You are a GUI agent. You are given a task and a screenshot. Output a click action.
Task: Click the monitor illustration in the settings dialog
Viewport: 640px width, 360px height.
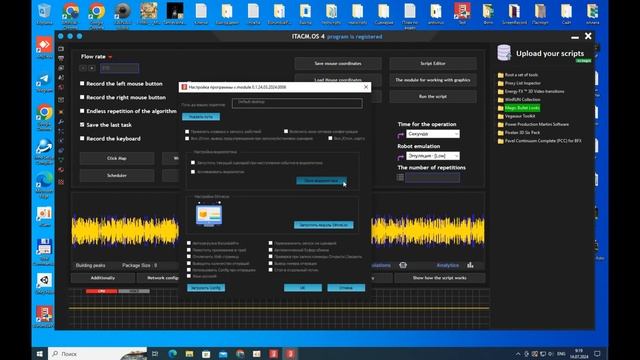tap(209, 215)
